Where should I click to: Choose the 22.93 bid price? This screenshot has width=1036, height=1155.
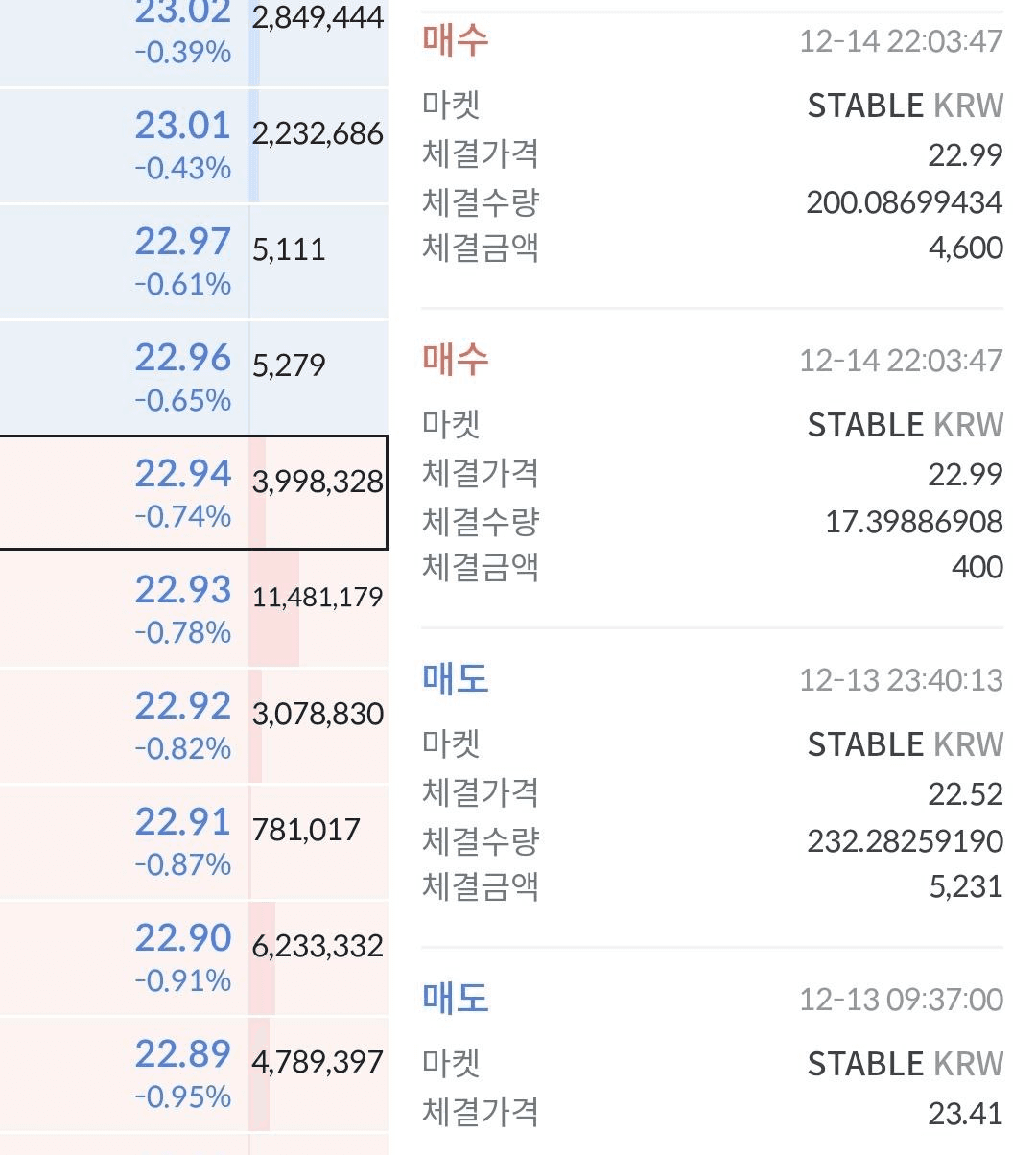182,591
